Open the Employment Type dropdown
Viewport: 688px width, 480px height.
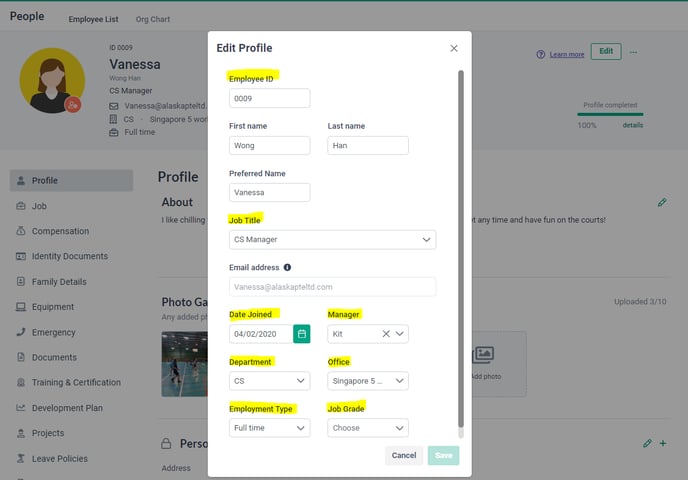(x=269, y=428)
